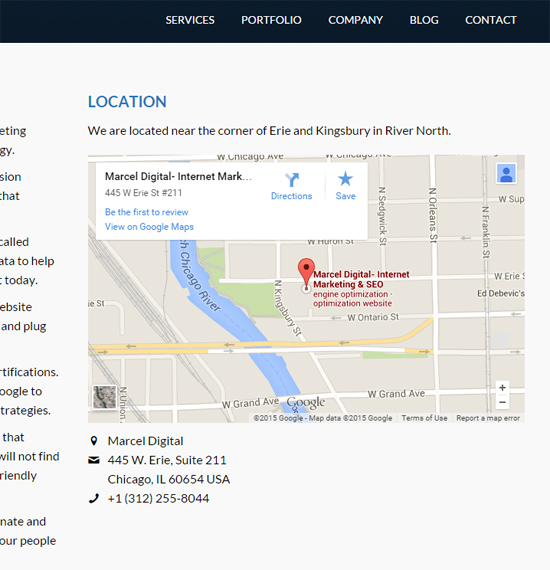550x570 pixels.
Task: Open the Portfolio menu item
Action: click(271, 20)
